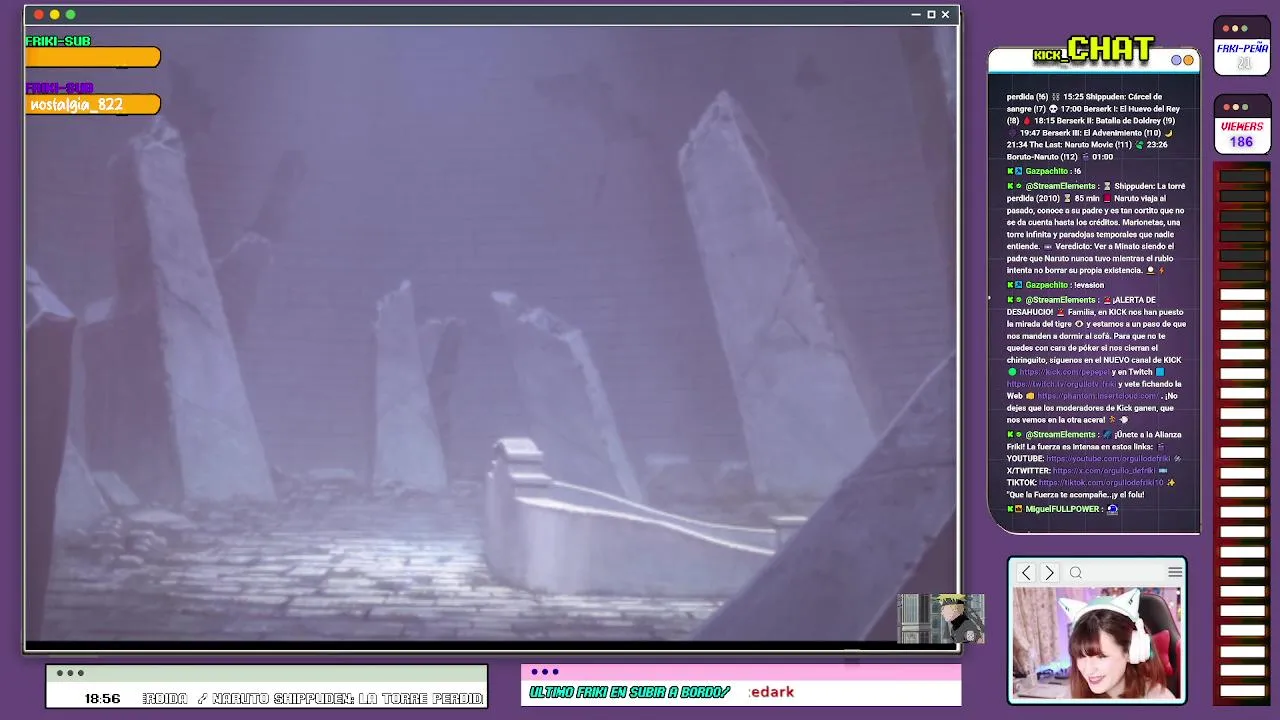Click @StreamElements on ALERTA DE DESAHUCIO message
Screen dimensions: 1280x720
pyautogui.click(x=1060, y=300)
